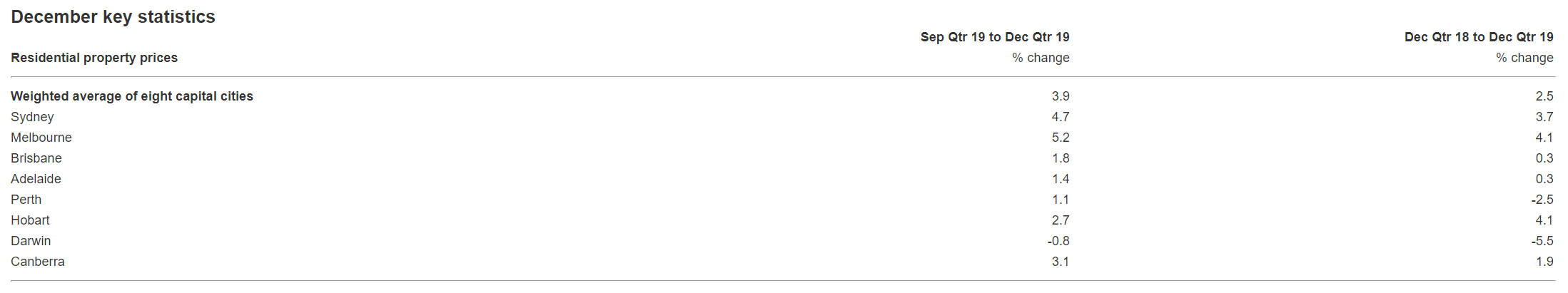
Task: Click Canberra's annual change value 1.9
Action: point(1544,262)
